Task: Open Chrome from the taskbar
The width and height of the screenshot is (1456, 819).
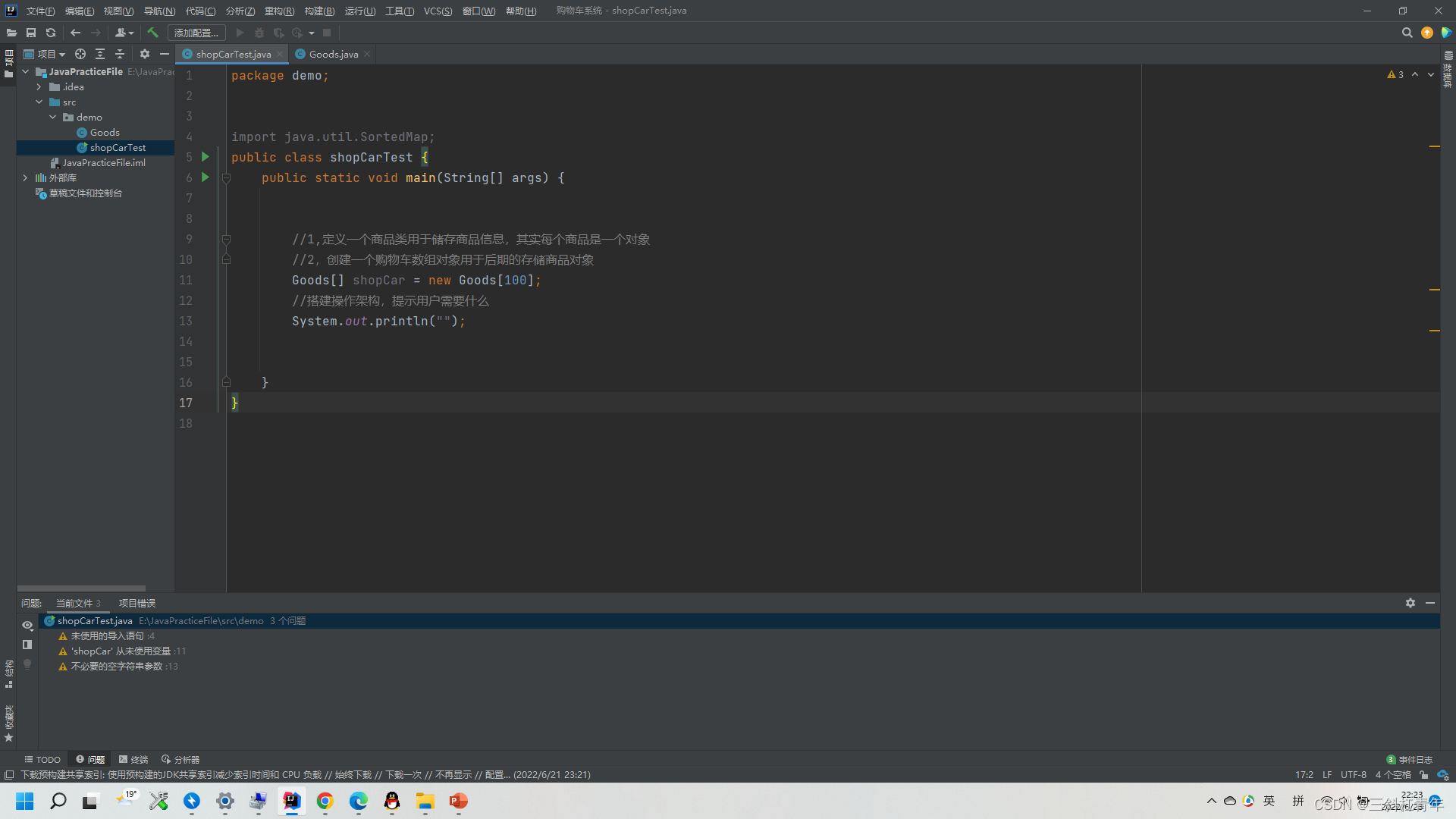Action: click(x=325, y=801)
